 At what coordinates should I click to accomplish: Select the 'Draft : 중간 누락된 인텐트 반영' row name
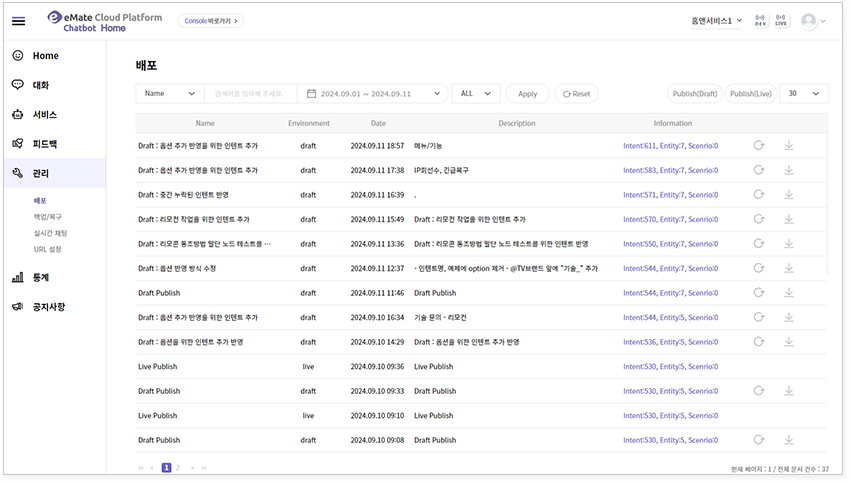click(x=183, y=194)
